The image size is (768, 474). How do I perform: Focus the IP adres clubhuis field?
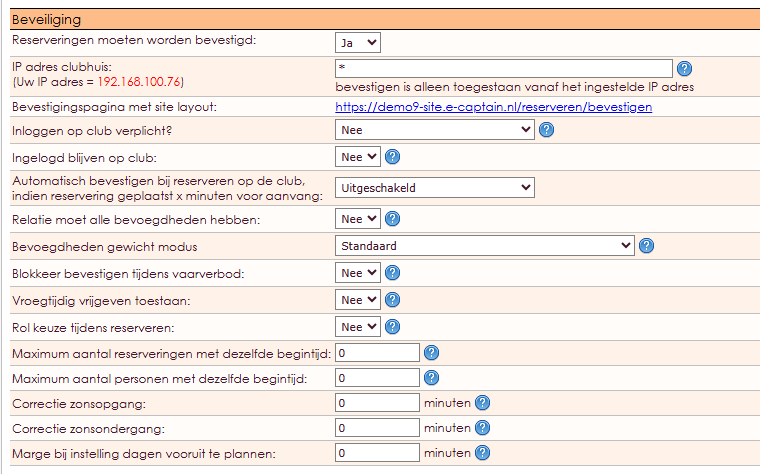pyautogui.click(x=504, y=68)
